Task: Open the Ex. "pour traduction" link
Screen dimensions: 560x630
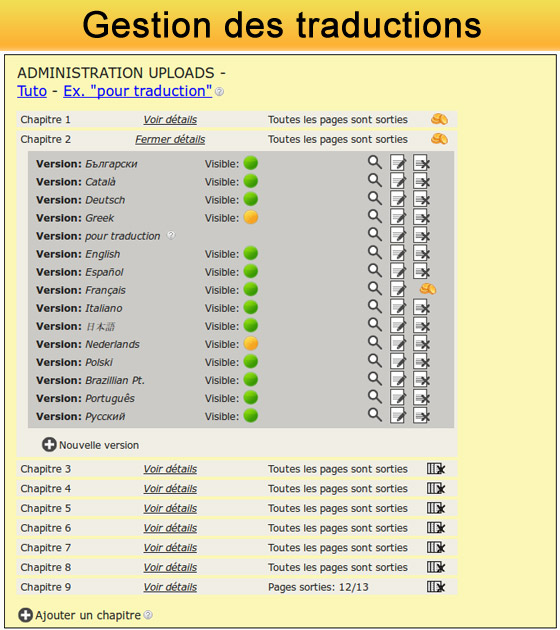Action: (138, 91)
